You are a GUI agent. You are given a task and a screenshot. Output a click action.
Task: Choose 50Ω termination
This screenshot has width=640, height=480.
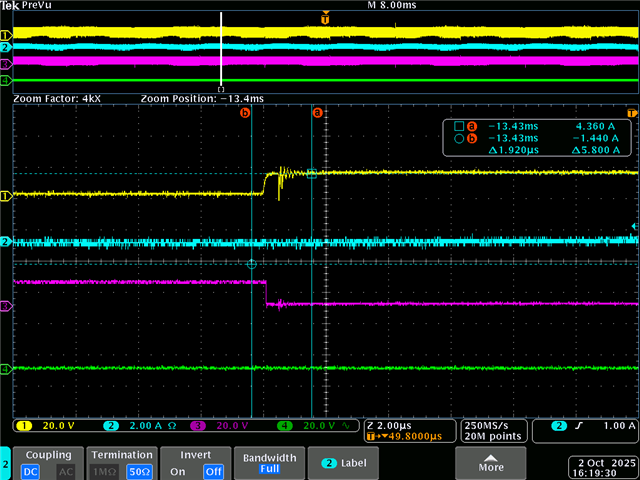coord(139,472)
